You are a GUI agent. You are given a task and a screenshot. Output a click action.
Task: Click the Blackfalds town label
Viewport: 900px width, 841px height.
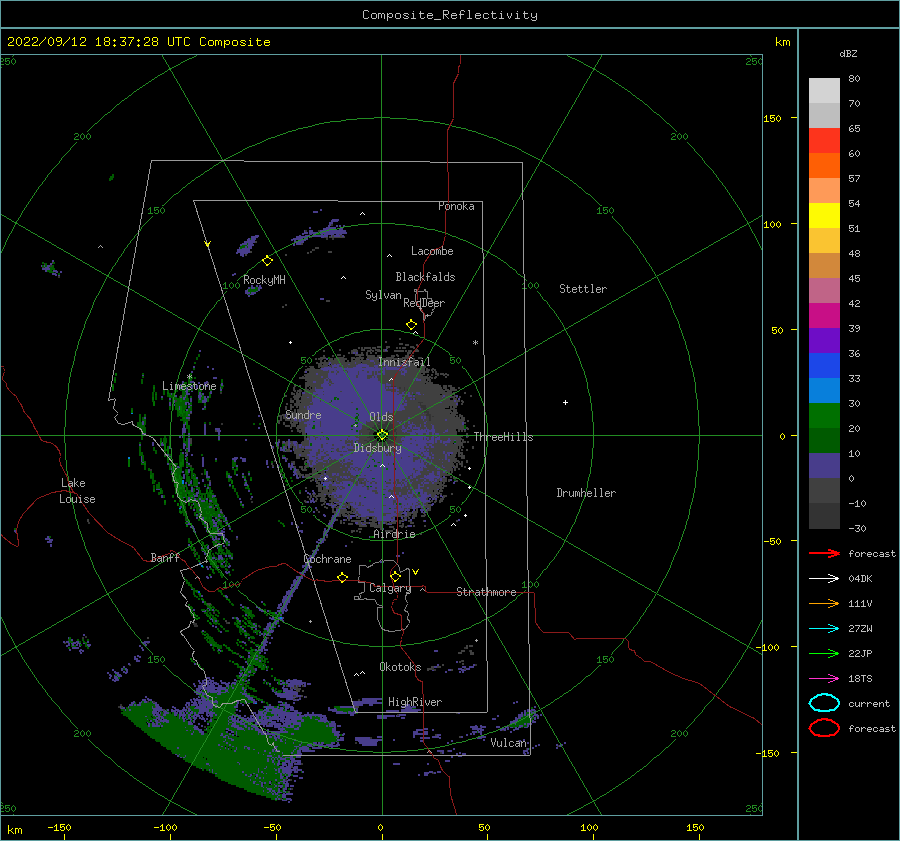[x=425, y=277]
